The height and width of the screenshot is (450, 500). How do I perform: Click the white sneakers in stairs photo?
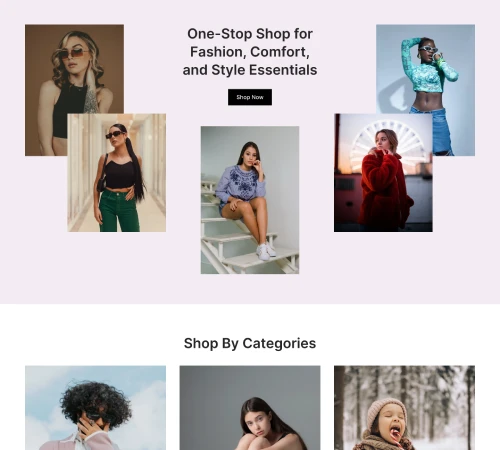[x=266, y=251]
